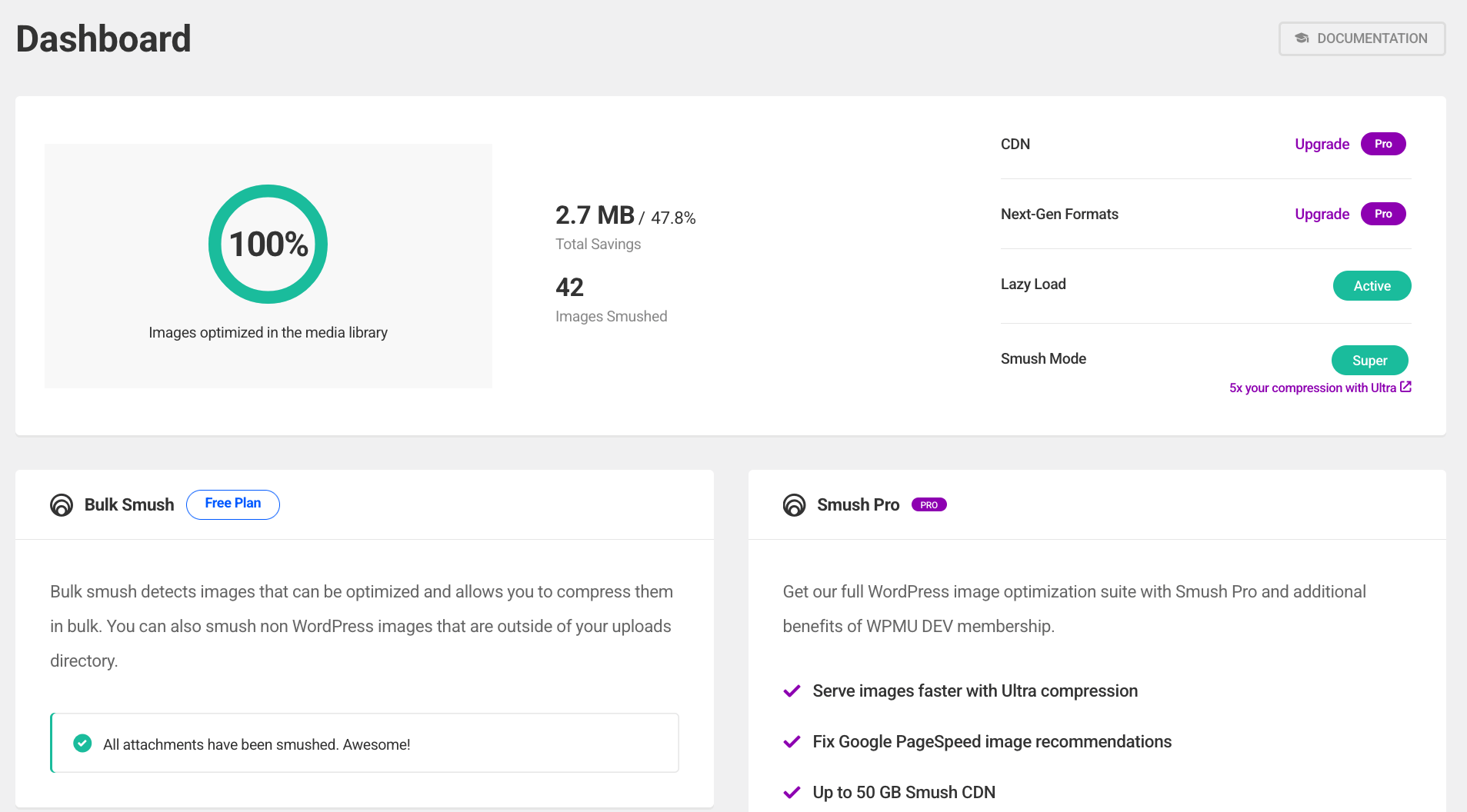The height and width of the screenshot is (812, 1467).
Task: Click the Smush Pro logo icon
Action: [795, 505]
